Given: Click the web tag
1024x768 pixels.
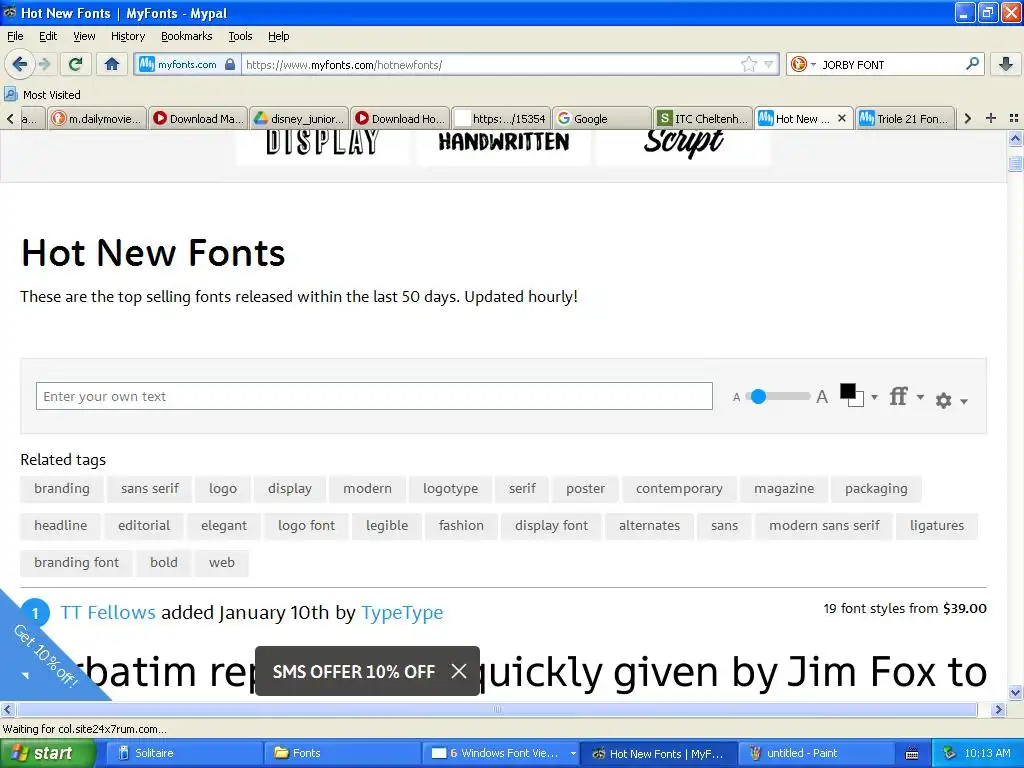Looking at the screenshot, I should click(221, 562).
